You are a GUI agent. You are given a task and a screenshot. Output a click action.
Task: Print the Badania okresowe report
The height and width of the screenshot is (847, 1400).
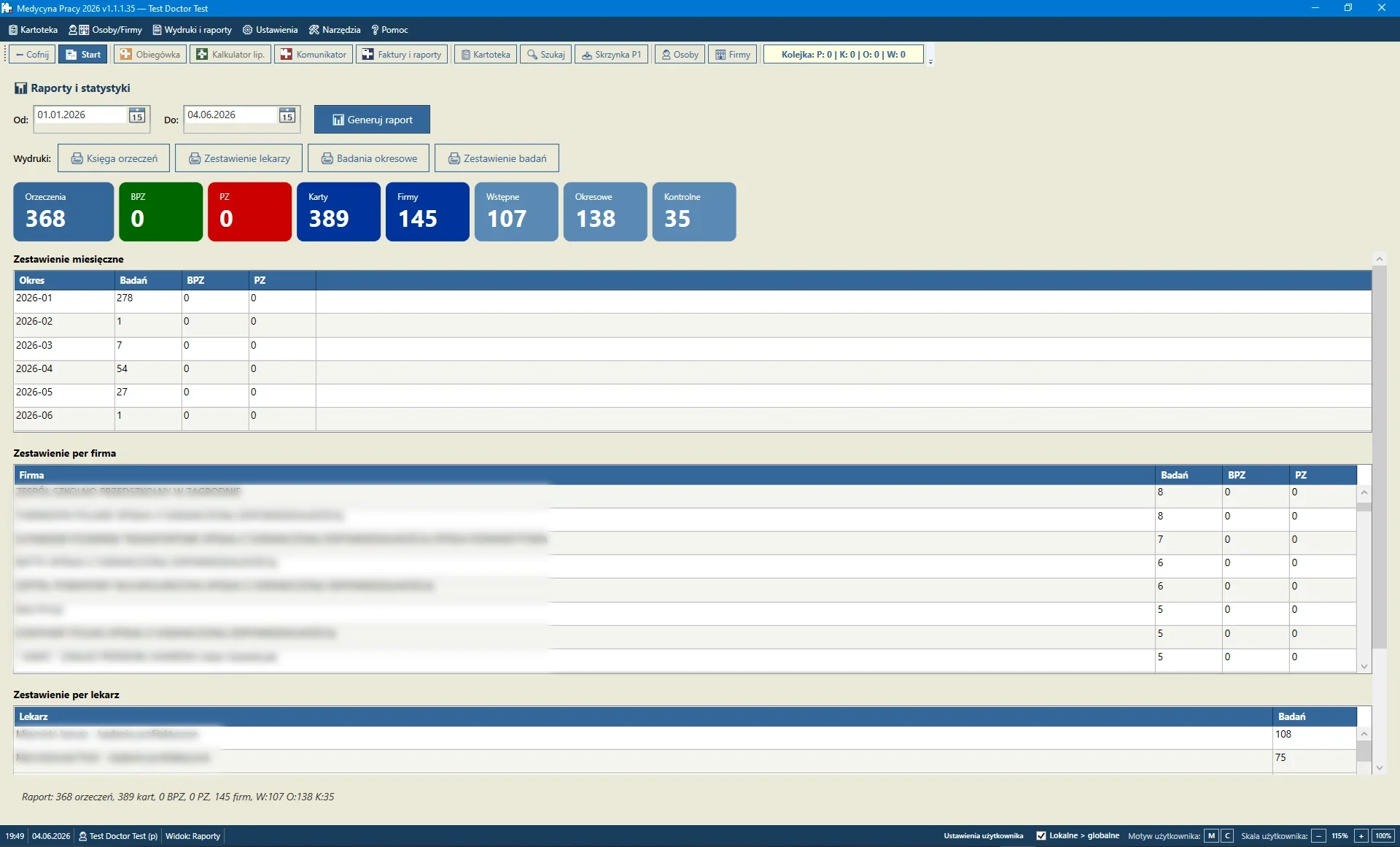point(369,158)
